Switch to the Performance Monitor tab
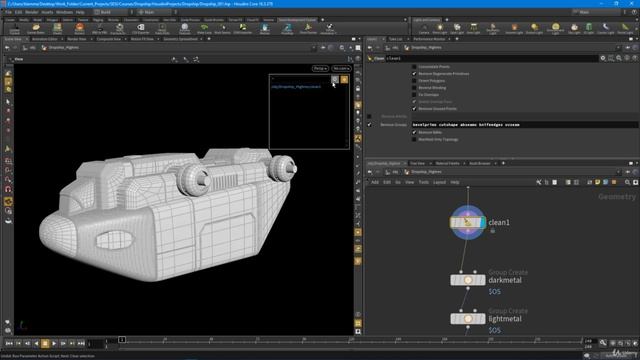The width and height of the screenshot is (640, 360). [429, 39]
